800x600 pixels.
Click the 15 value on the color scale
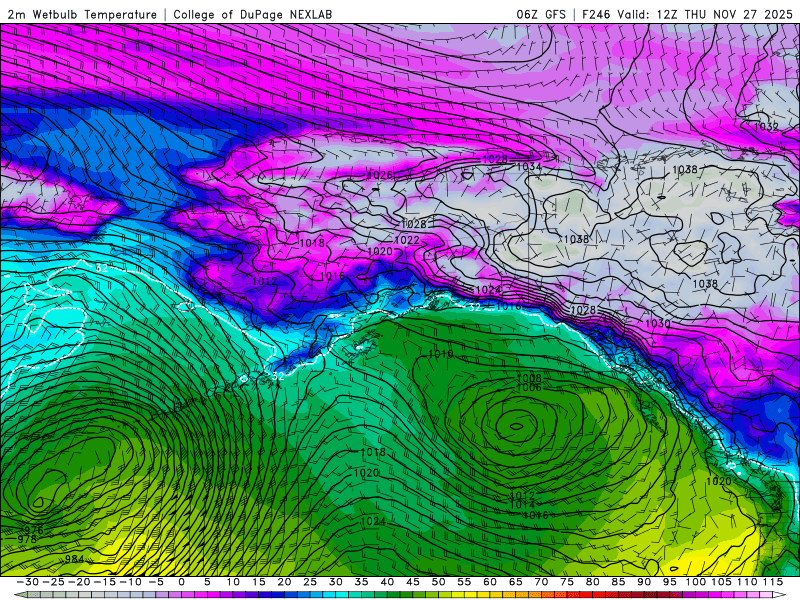point(259,582)
